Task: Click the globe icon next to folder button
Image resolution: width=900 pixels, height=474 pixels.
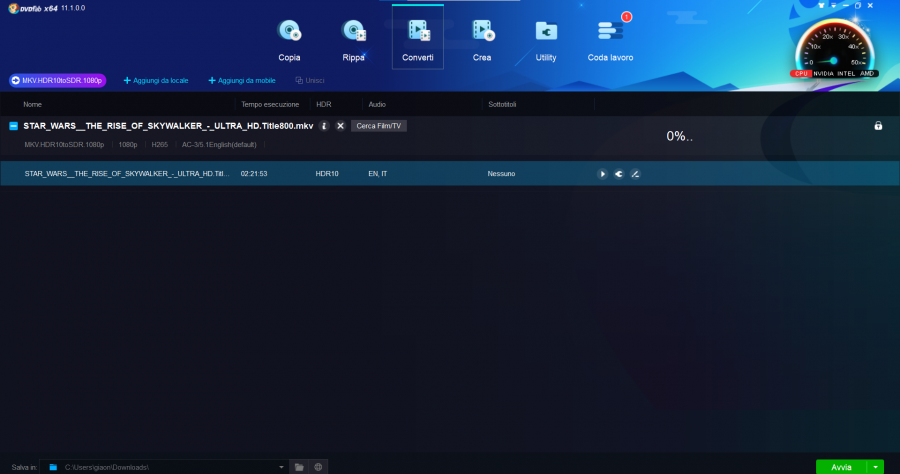Action: coord(318,467)
